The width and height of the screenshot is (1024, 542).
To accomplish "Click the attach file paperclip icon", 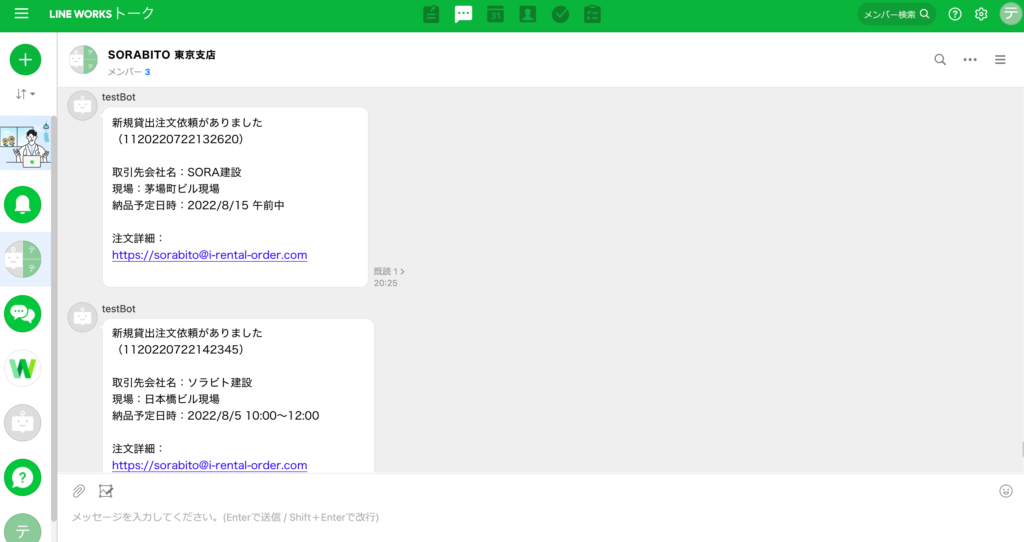I will tap(78, 491).
